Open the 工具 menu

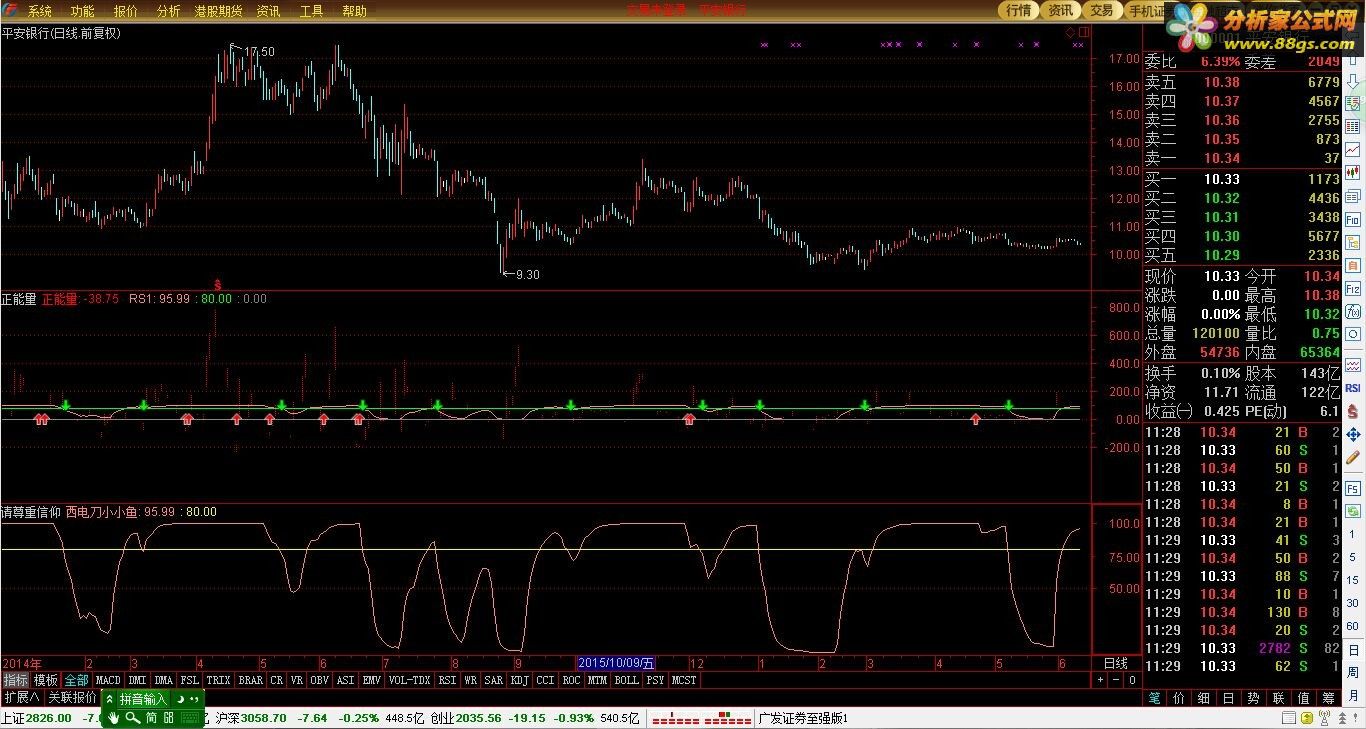311,11
